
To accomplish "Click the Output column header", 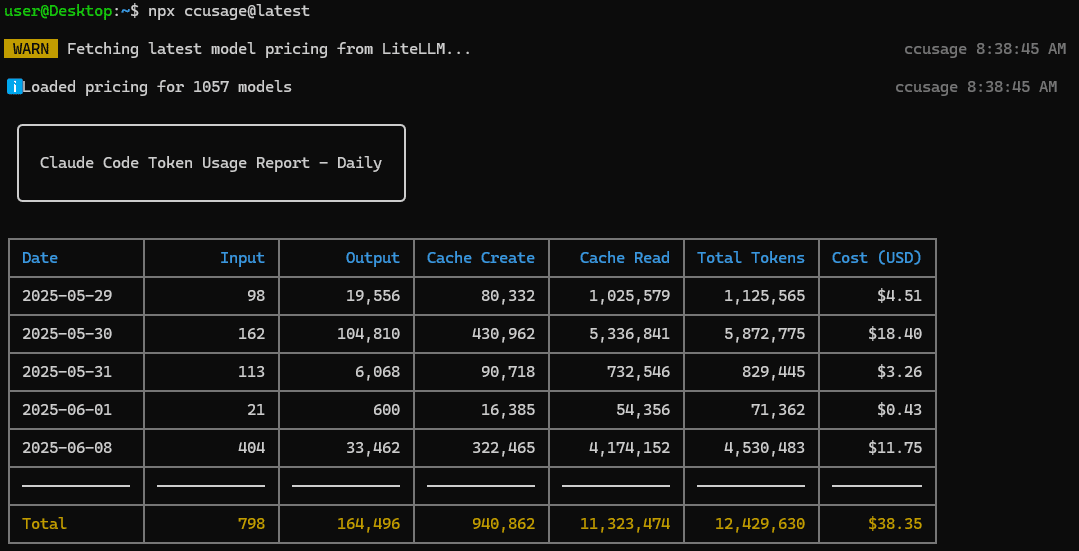I will 372,258.
